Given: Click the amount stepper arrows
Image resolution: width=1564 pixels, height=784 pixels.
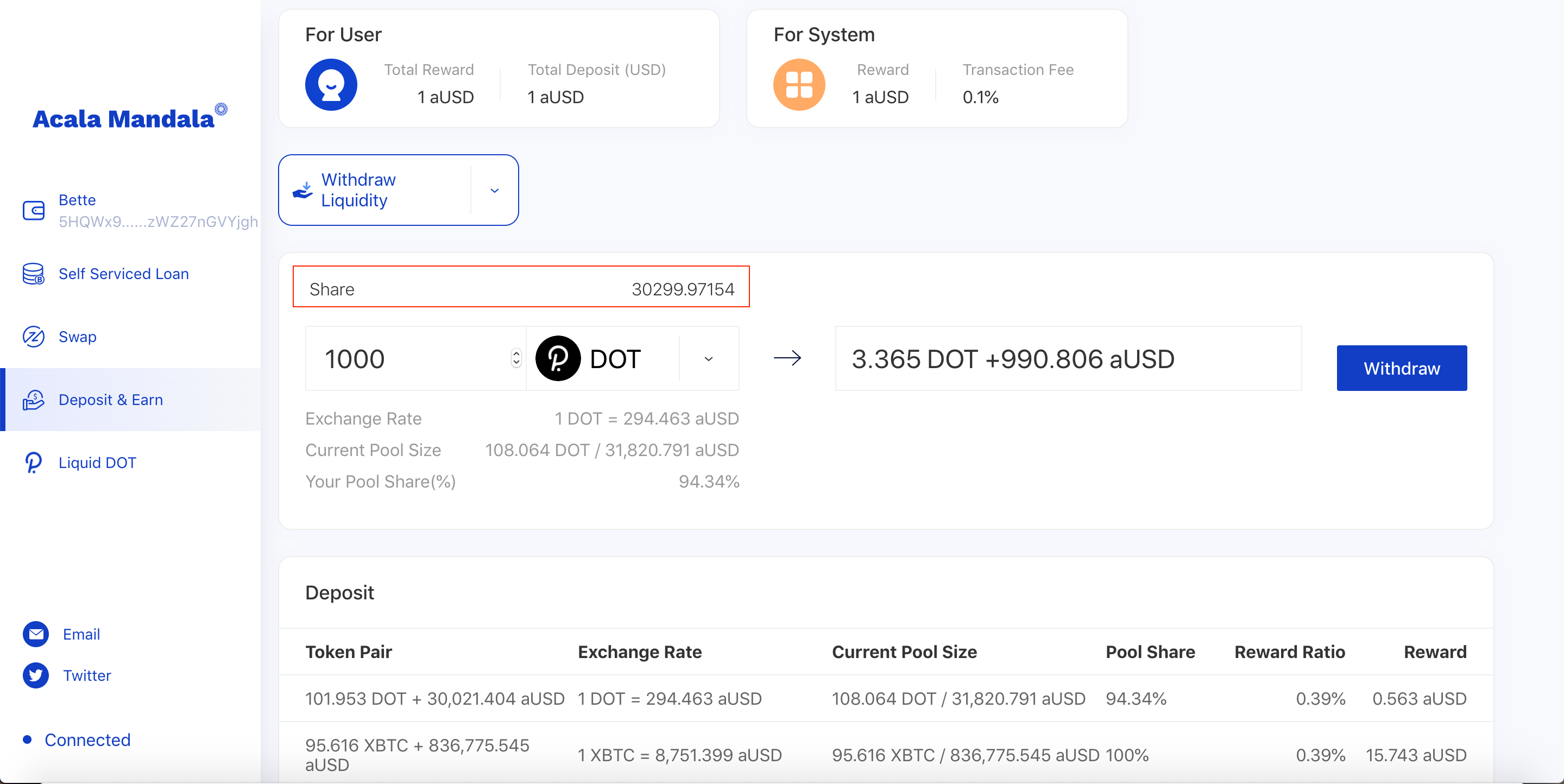Looking at the screenshot, I should click(x=516, y=358).
